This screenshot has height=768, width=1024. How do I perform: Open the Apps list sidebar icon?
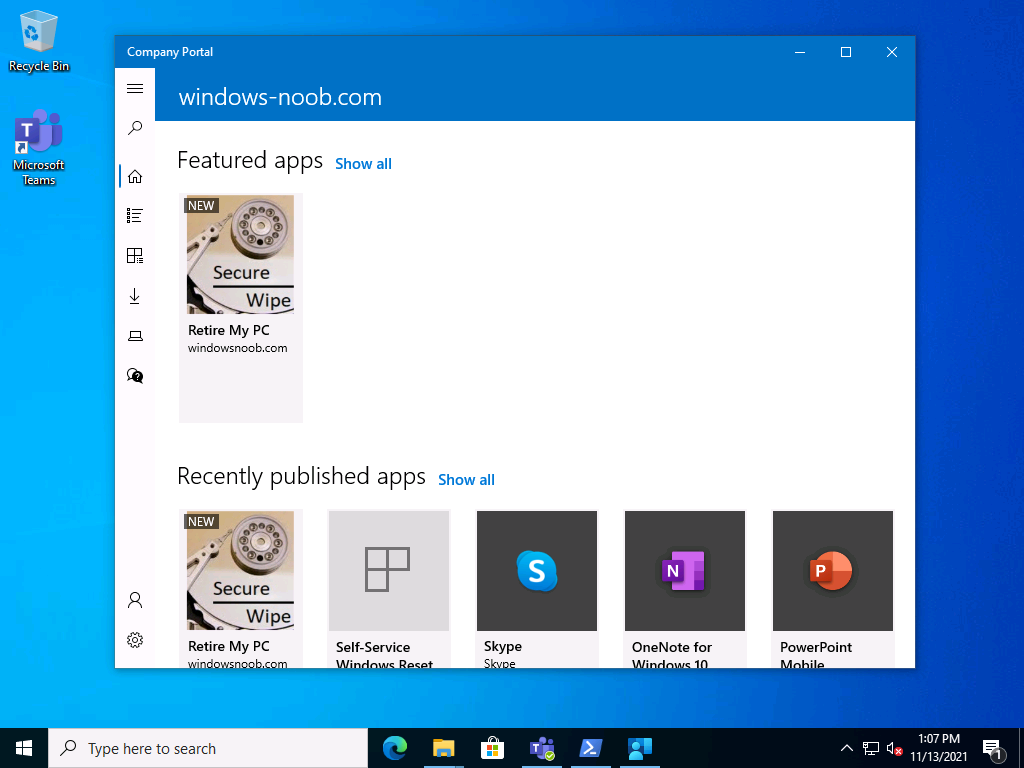[135, 216]
